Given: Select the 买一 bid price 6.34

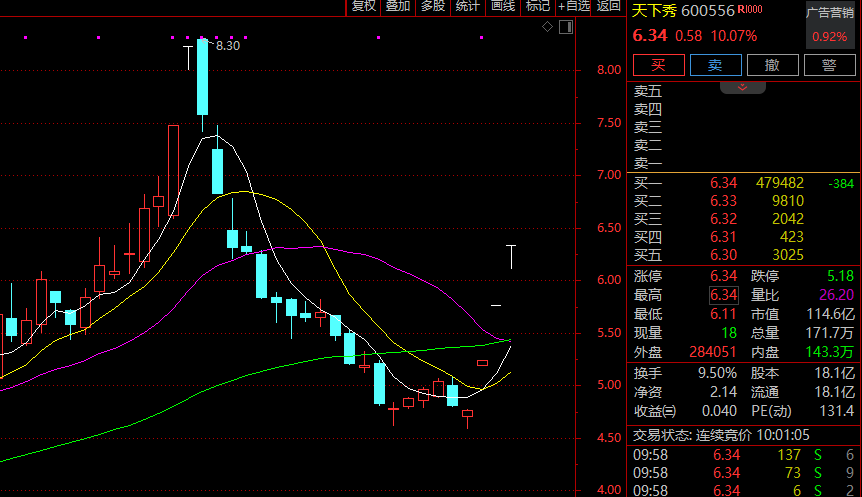Looking at the screenshot, I should [723, 183].
